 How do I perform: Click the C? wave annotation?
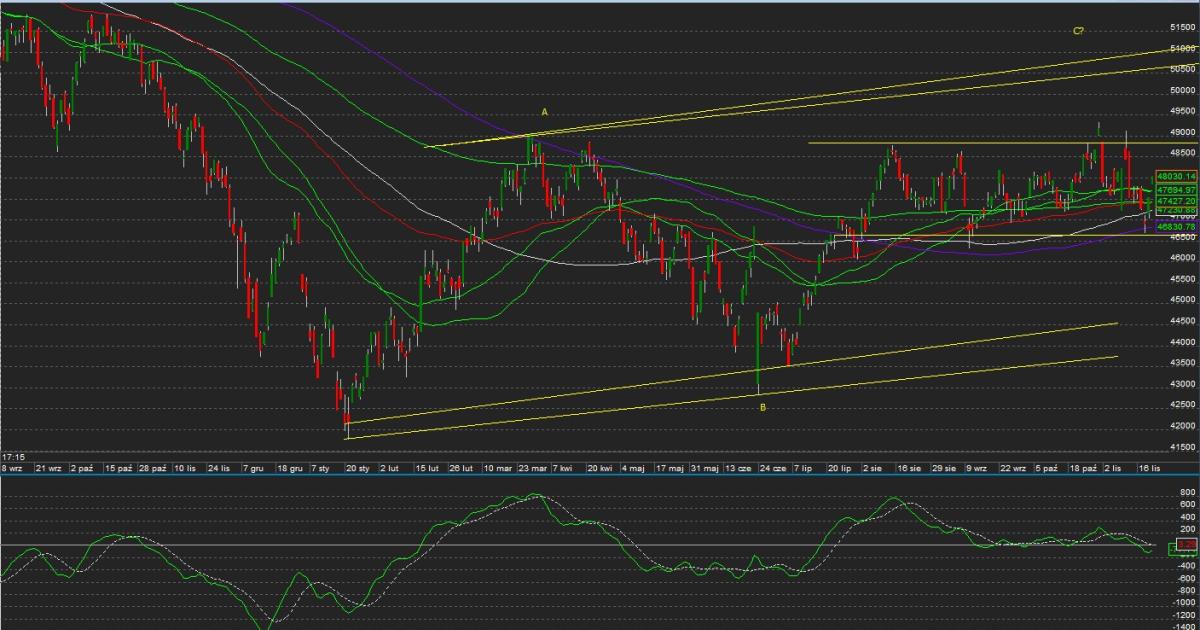pos(1079,31)
